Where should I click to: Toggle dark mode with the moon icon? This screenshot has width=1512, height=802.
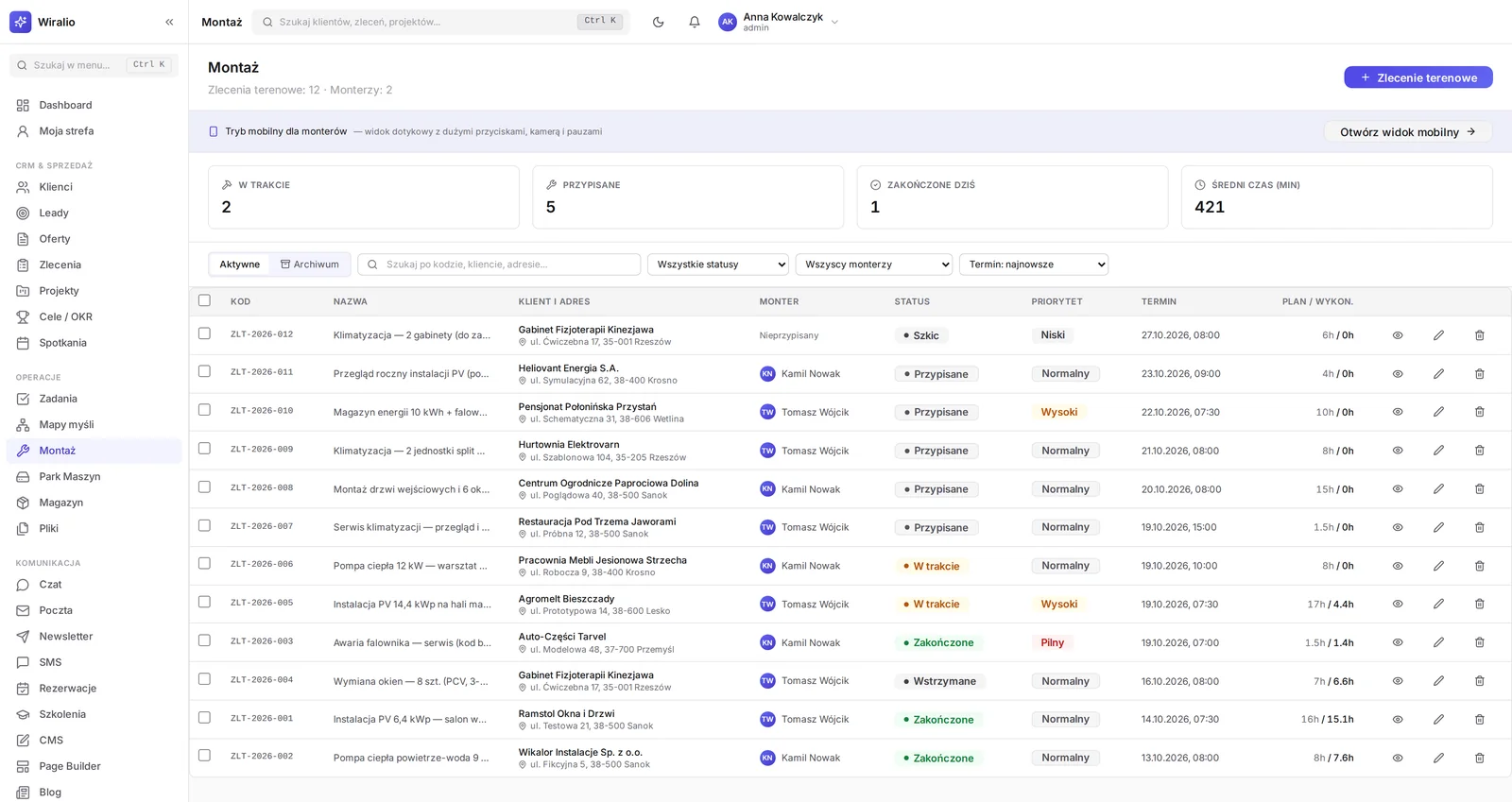click(659, 22)
